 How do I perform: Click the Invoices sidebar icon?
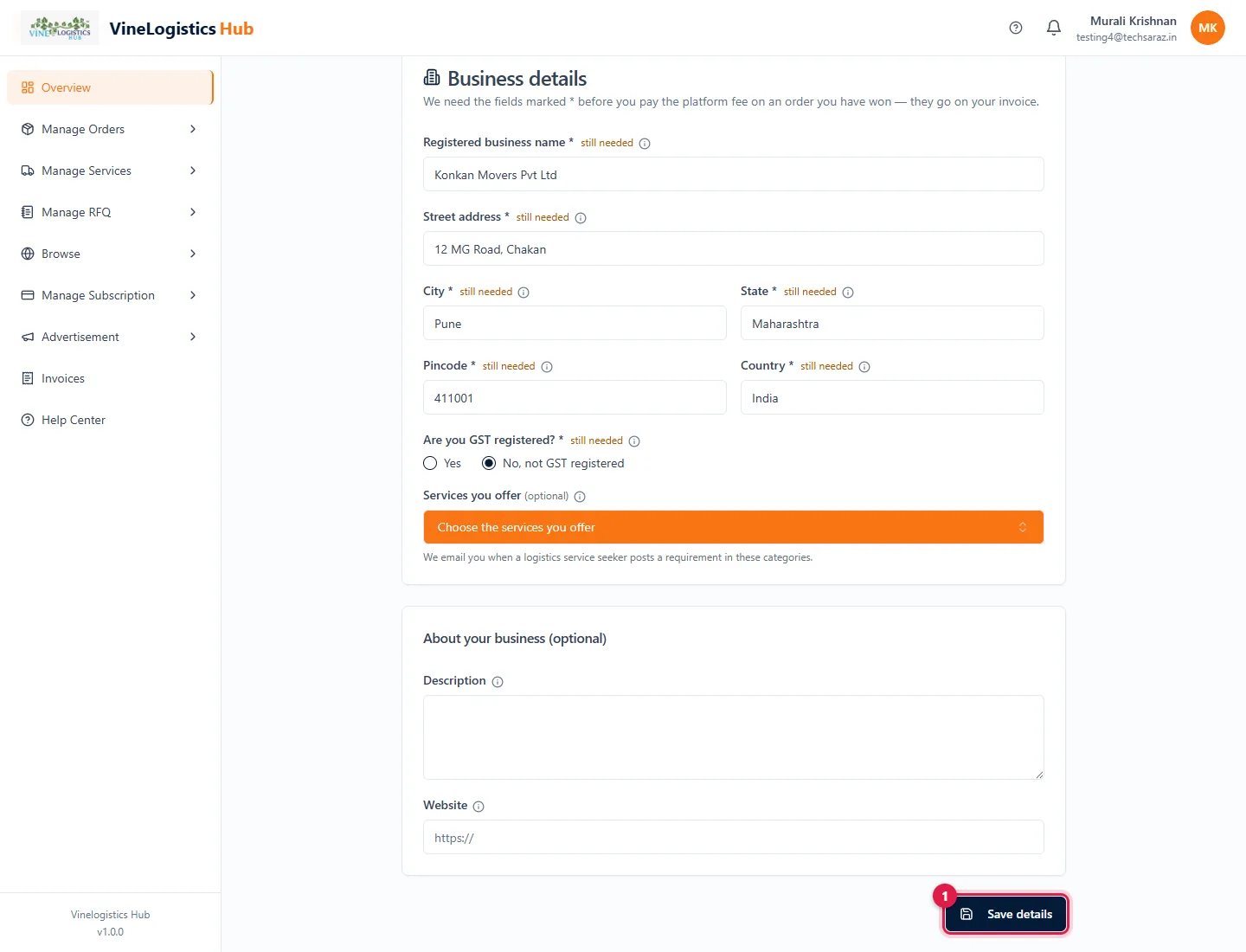[28, 378]
